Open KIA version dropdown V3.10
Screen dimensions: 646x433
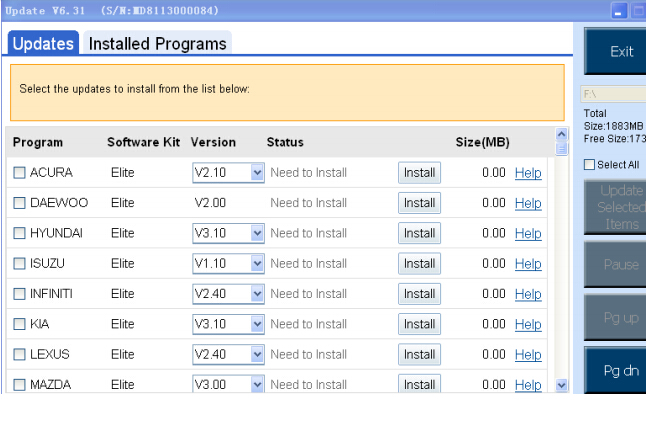(228, 324)
